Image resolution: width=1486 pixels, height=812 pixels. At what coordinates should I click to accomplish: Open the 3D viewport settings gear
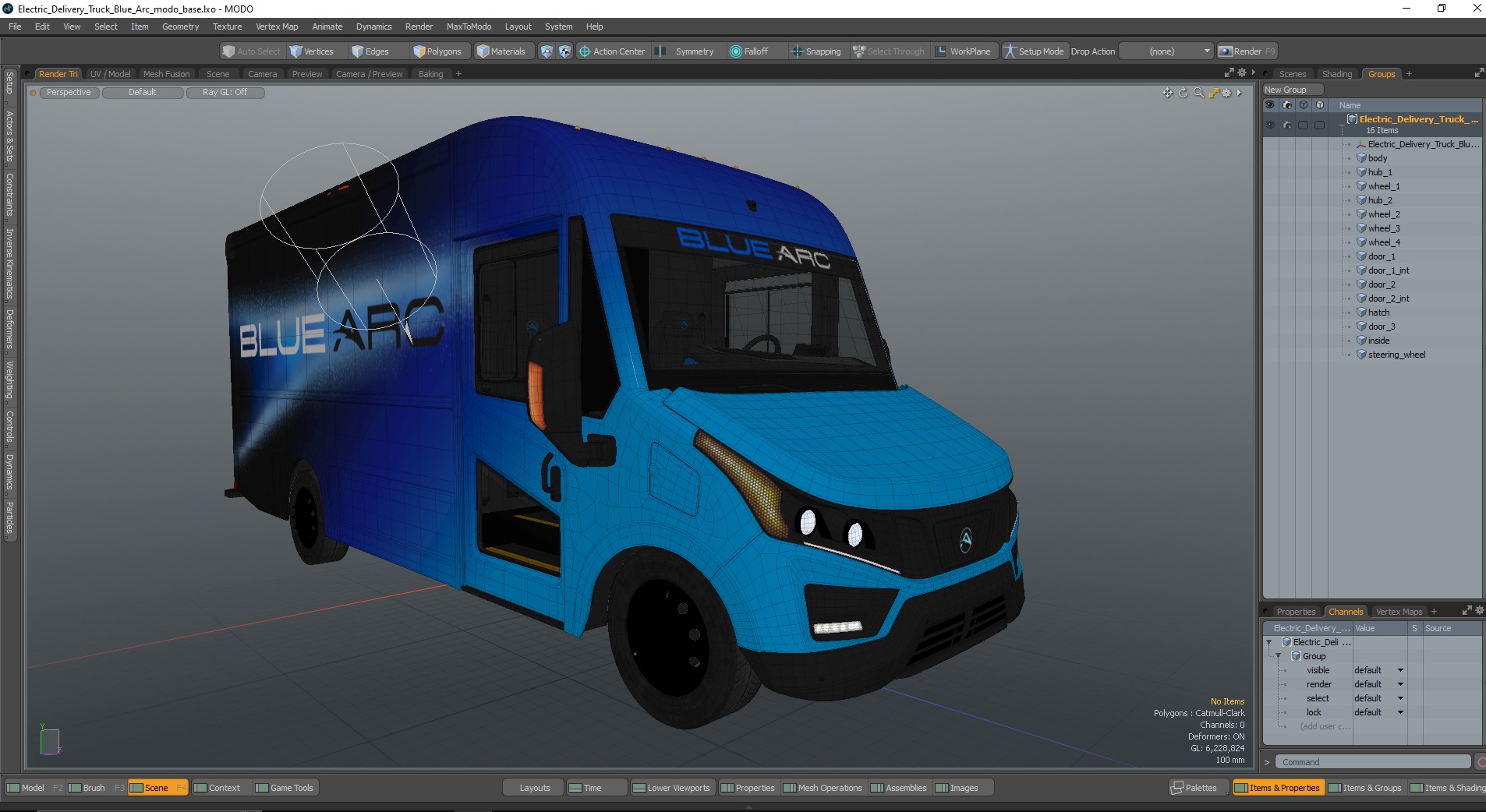click(x=1226, y=93)
